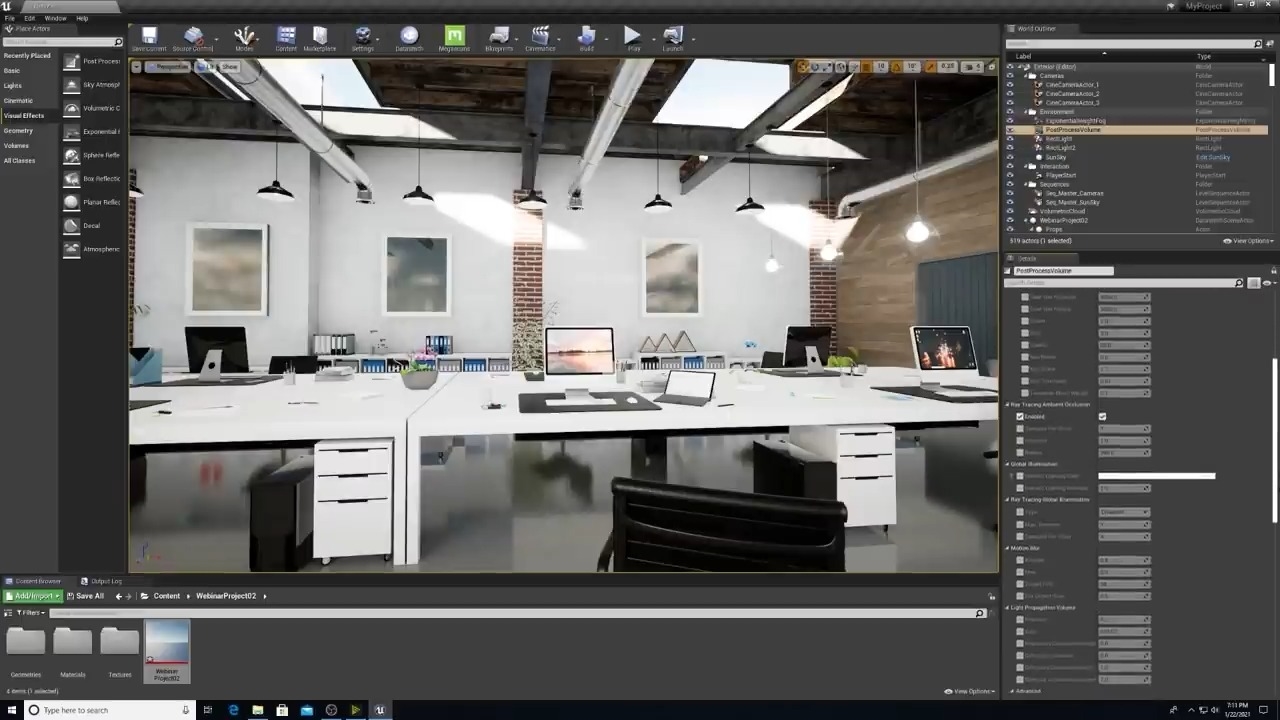
Task: Click the Build toolbar icon
Action: (587, 38)
